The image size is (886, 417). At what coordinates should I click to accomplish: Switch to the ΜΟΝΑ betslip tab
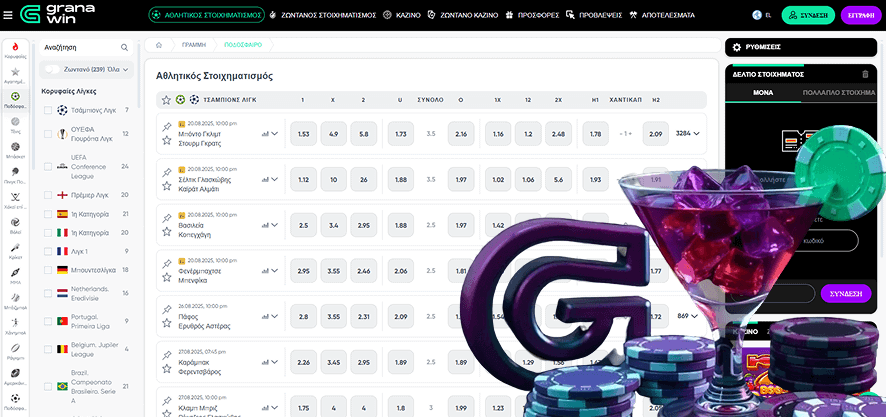pyautogui.click(x=763, y=93)
